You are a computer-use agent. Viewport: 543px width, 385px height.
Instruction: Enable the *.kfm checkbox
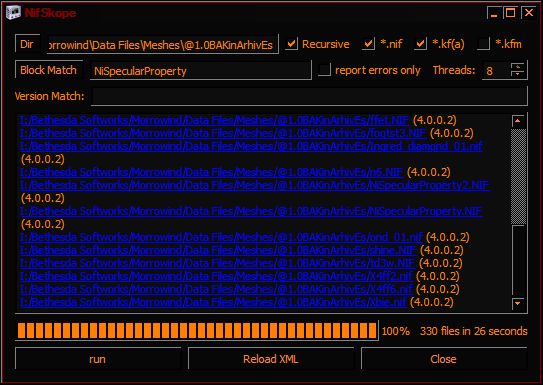483,44
